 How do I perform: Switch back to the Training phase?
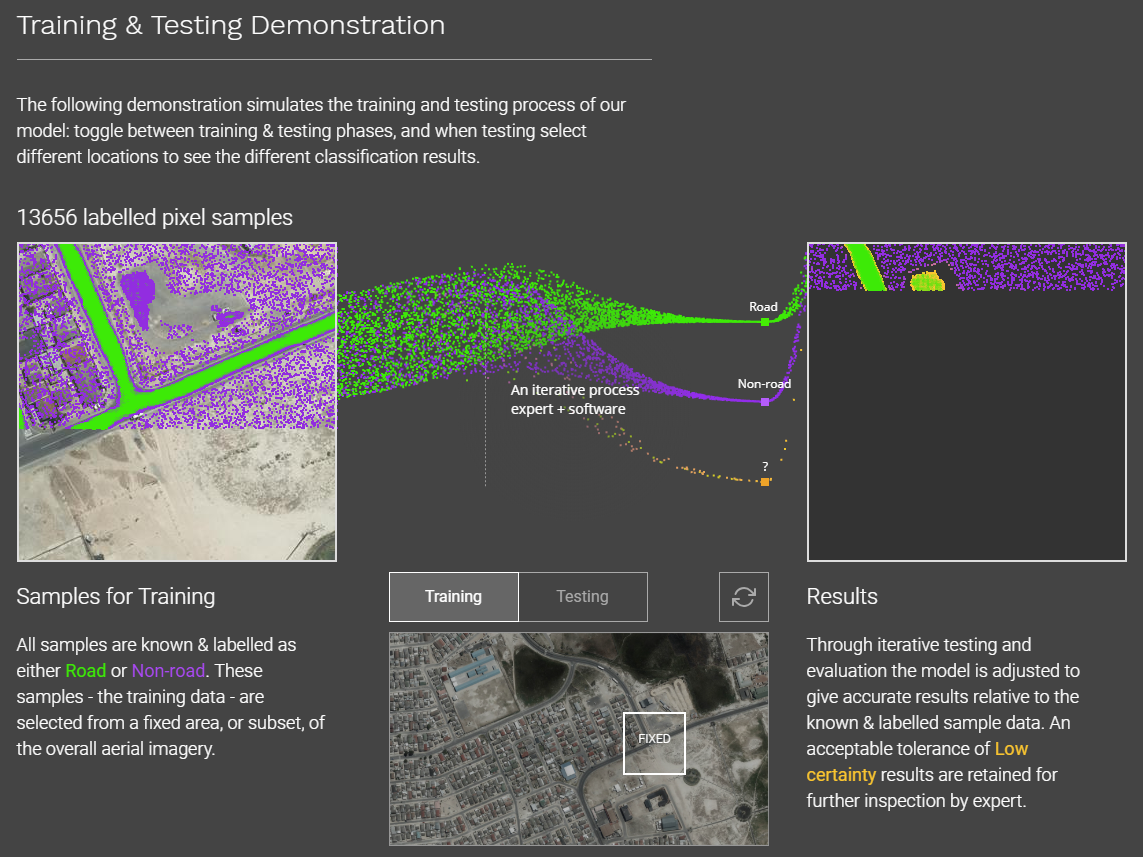coord(453,596)
